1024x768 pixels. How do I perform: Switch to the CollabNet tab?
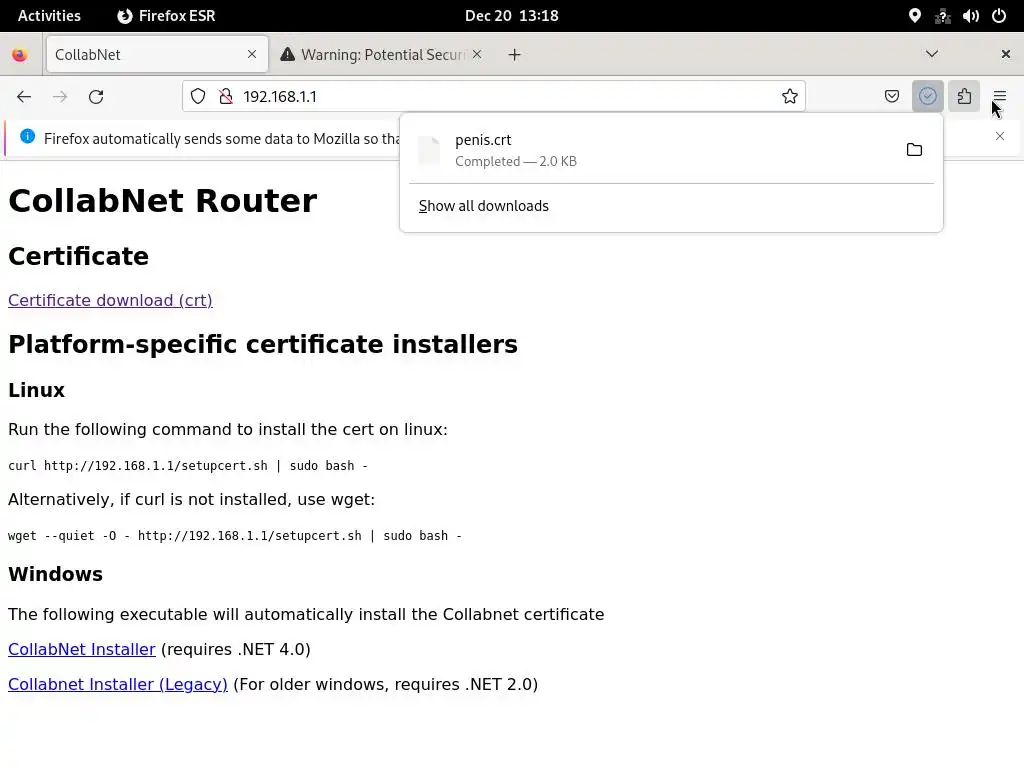tap(157, 54)
